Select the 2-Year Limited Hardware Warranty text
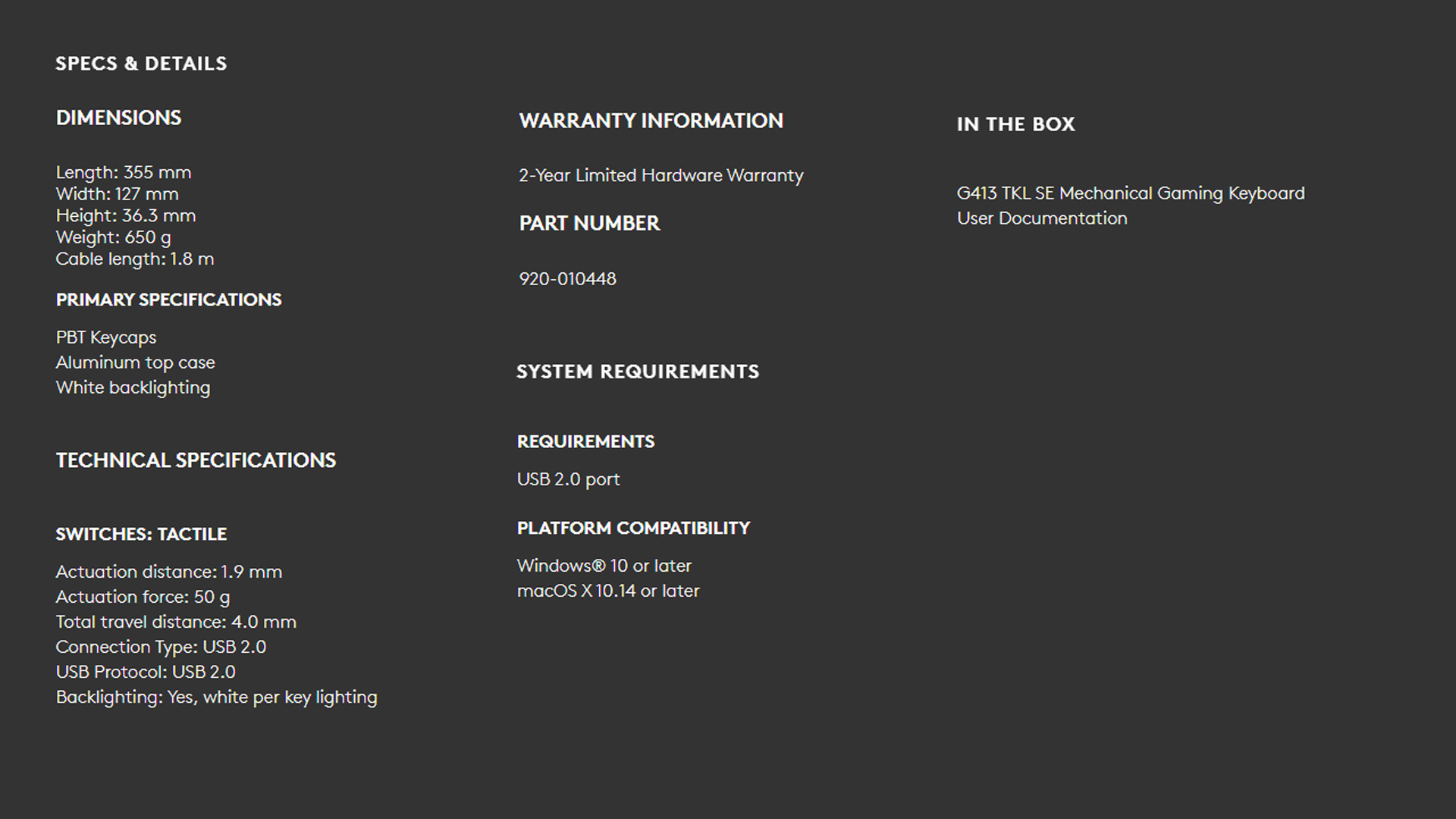 661,176
